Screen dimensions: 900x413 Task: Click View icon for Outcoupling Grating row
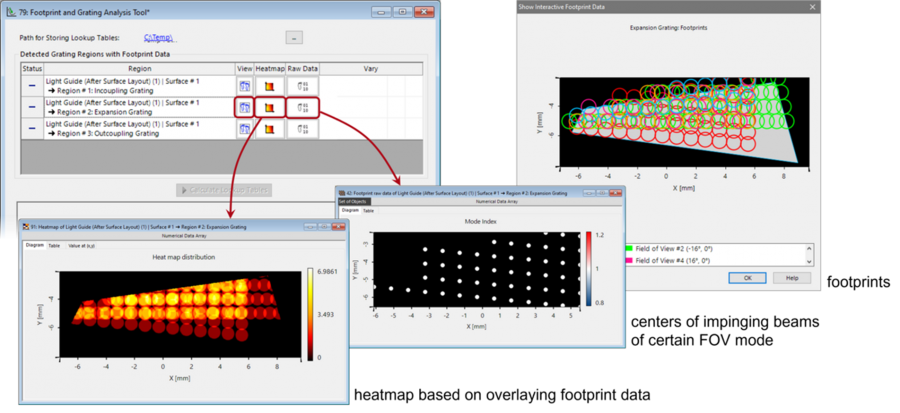pyautogui.click(x=244, y=128)
